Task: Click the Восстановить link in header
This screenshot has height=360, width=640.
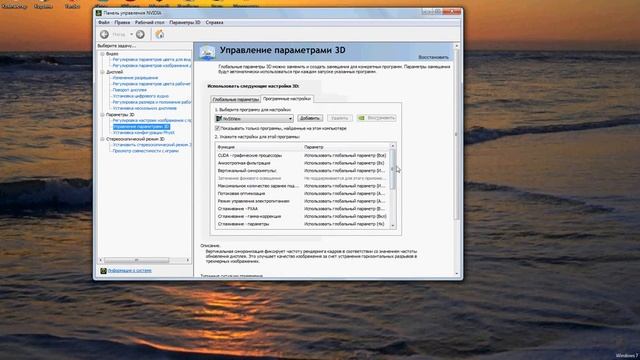Action: [433, 57]
